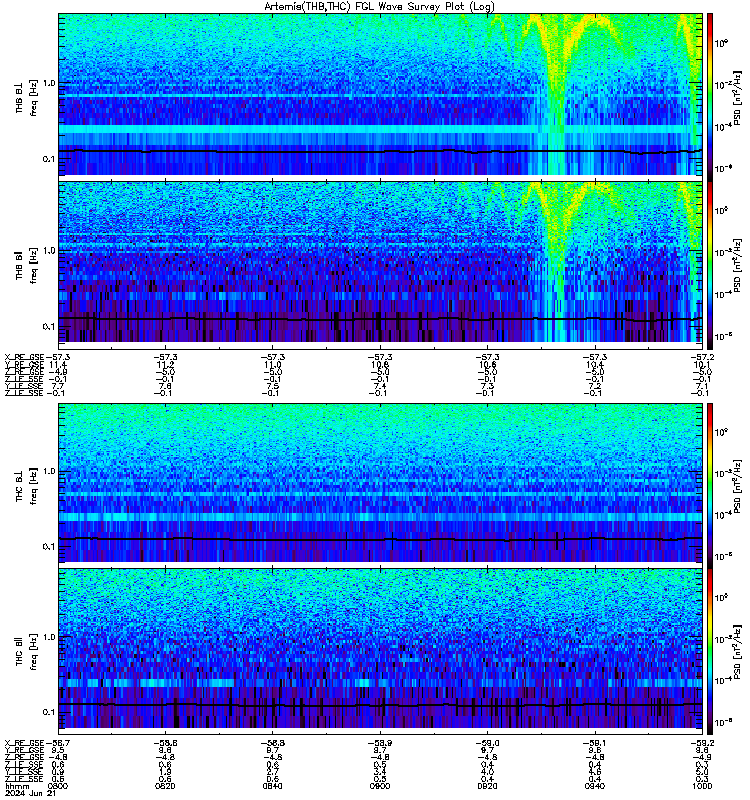Viewport: 750px width, 800px height.
Task: Click the 'hhmm' time axis label
Action: 17,786
